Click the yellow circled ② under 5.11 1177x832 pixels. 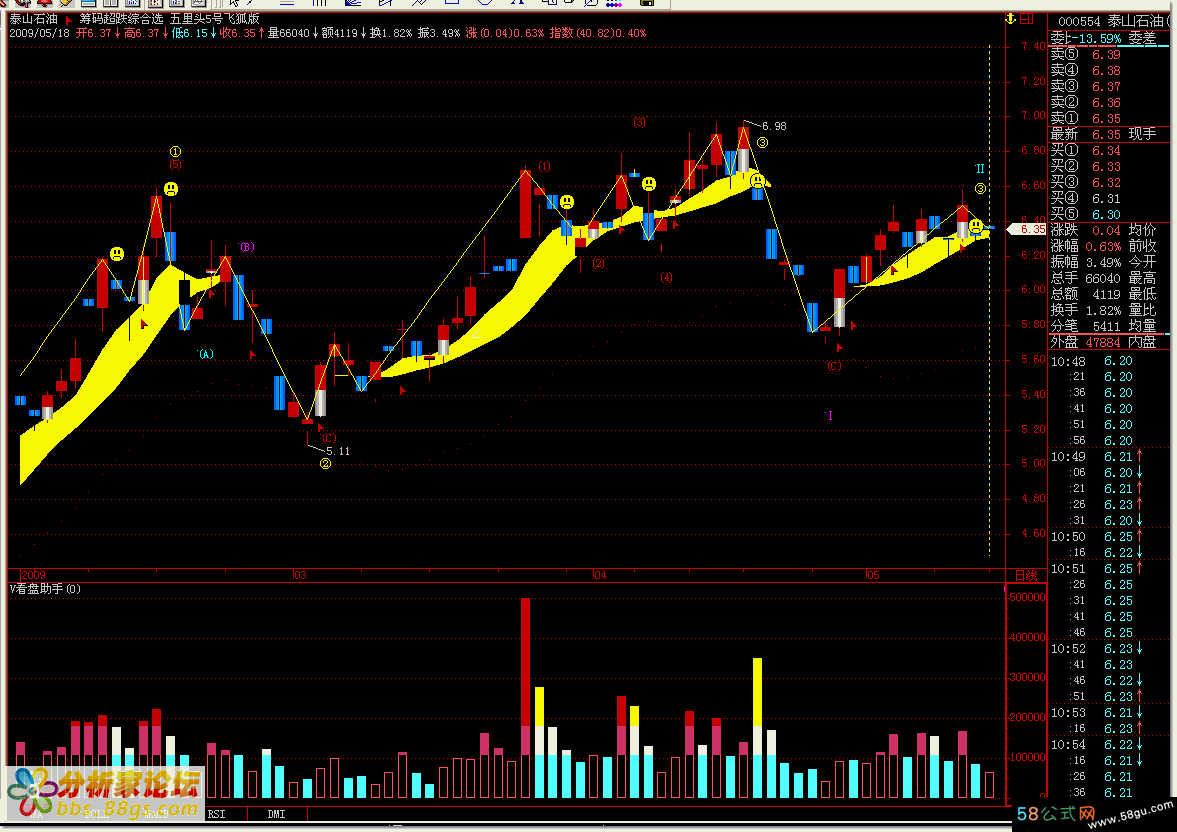(325, 464)
